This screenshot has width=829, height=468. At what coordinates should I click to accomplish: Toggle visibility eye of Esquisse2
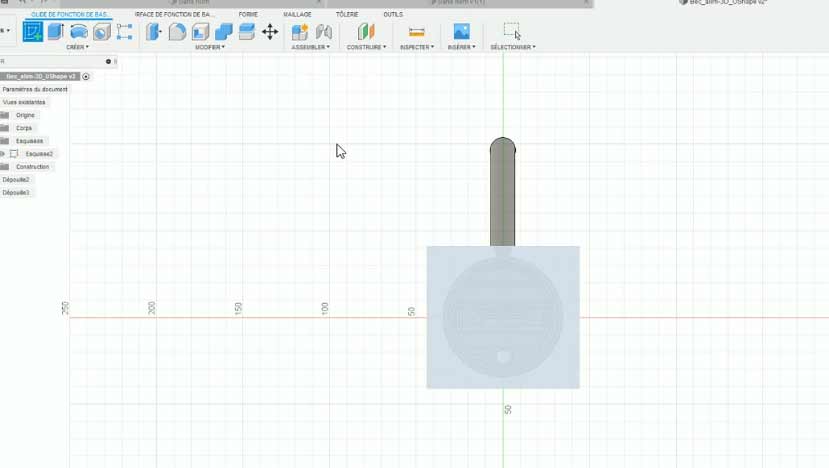[3, 154]
